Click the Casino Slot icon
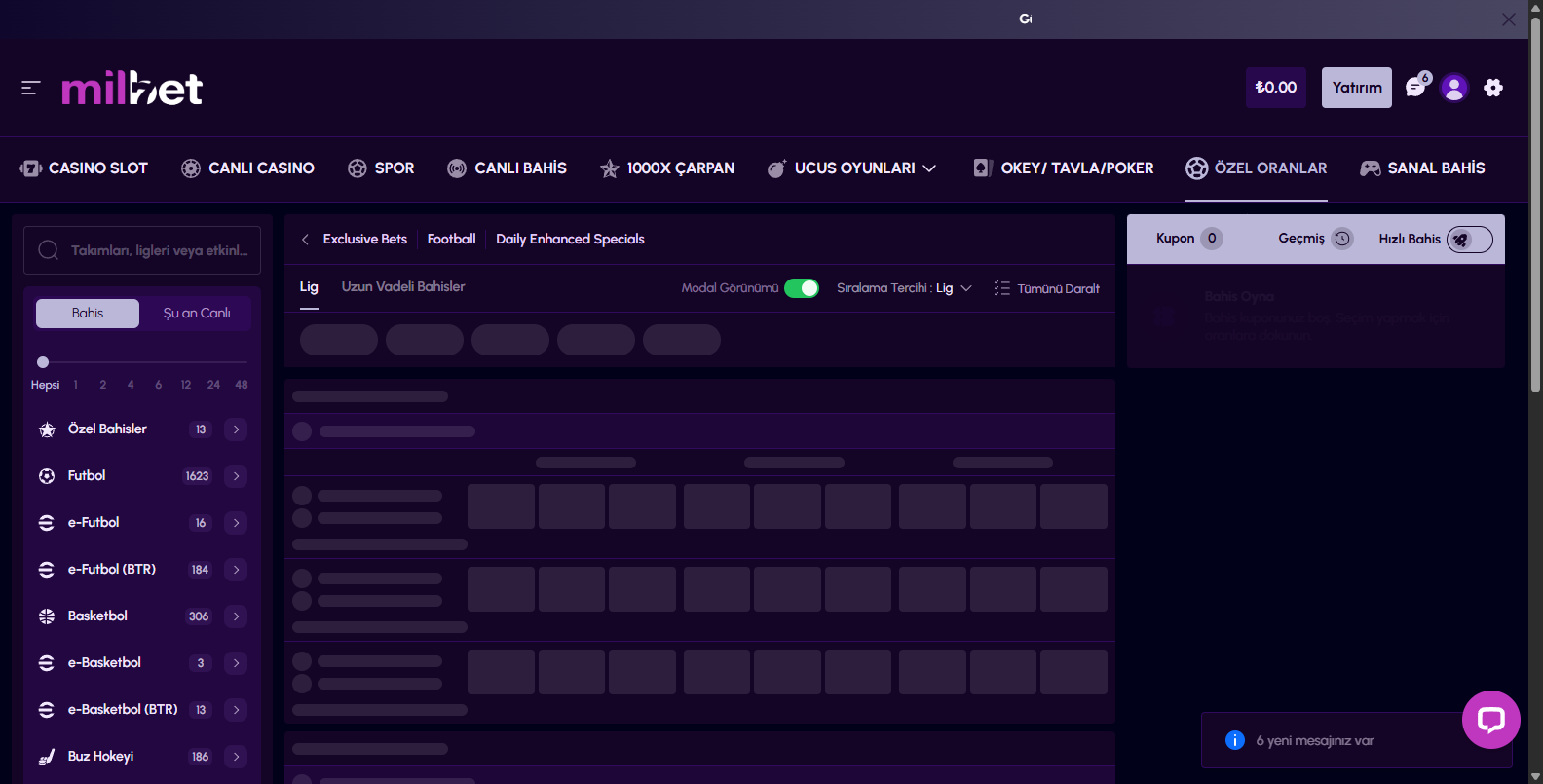 [x=30, y=168]
